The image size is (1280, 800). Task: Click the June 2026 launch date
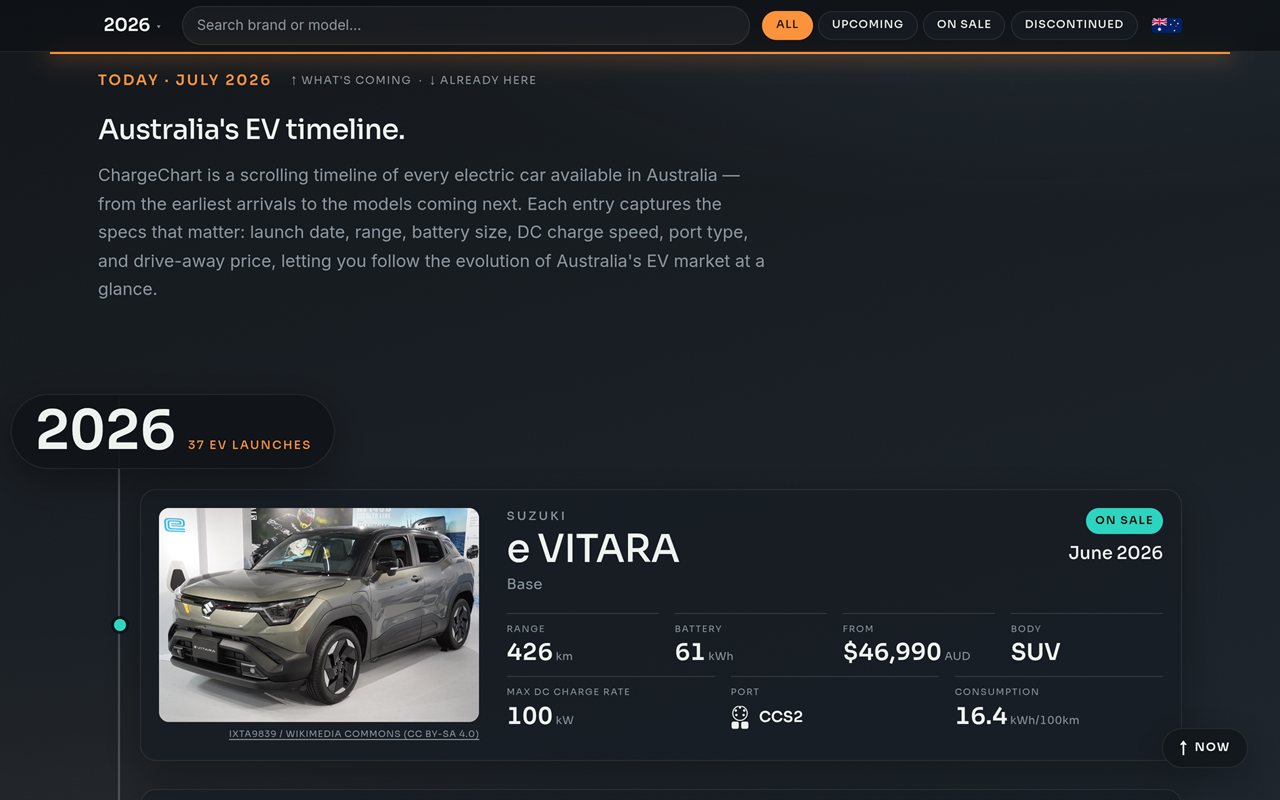tap(1115, 553)
